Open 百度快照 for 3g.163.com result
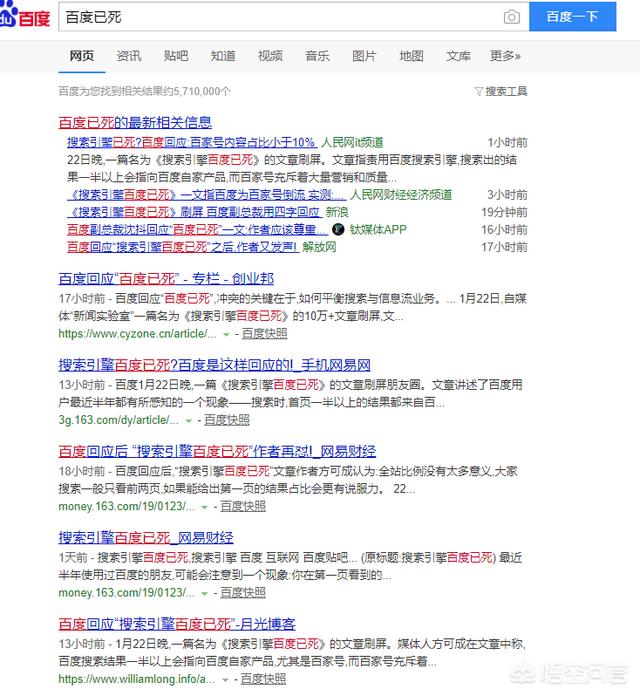Viewport: 640px width, 696px height. (227, 420)
